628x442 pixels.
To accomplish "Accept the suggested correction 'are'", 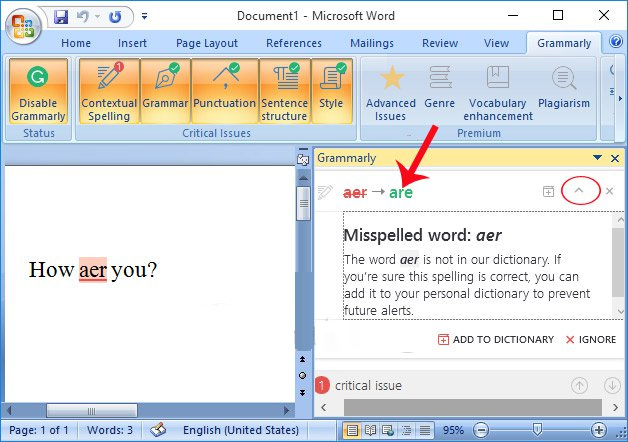I will pos(401,193).
